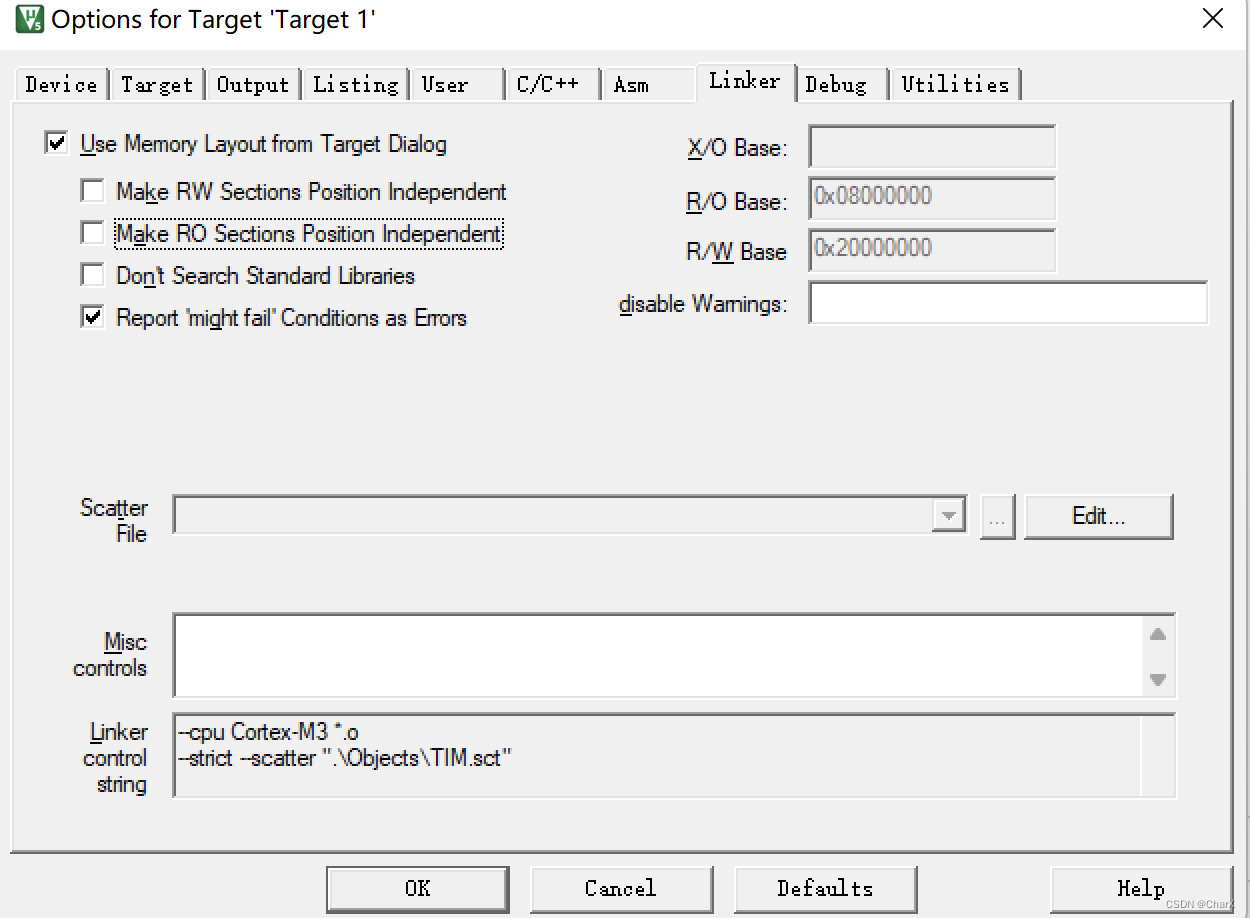Click the X/O Base field
The image size is (1250, 918).
pyautogui.click(x=932, y=147)
